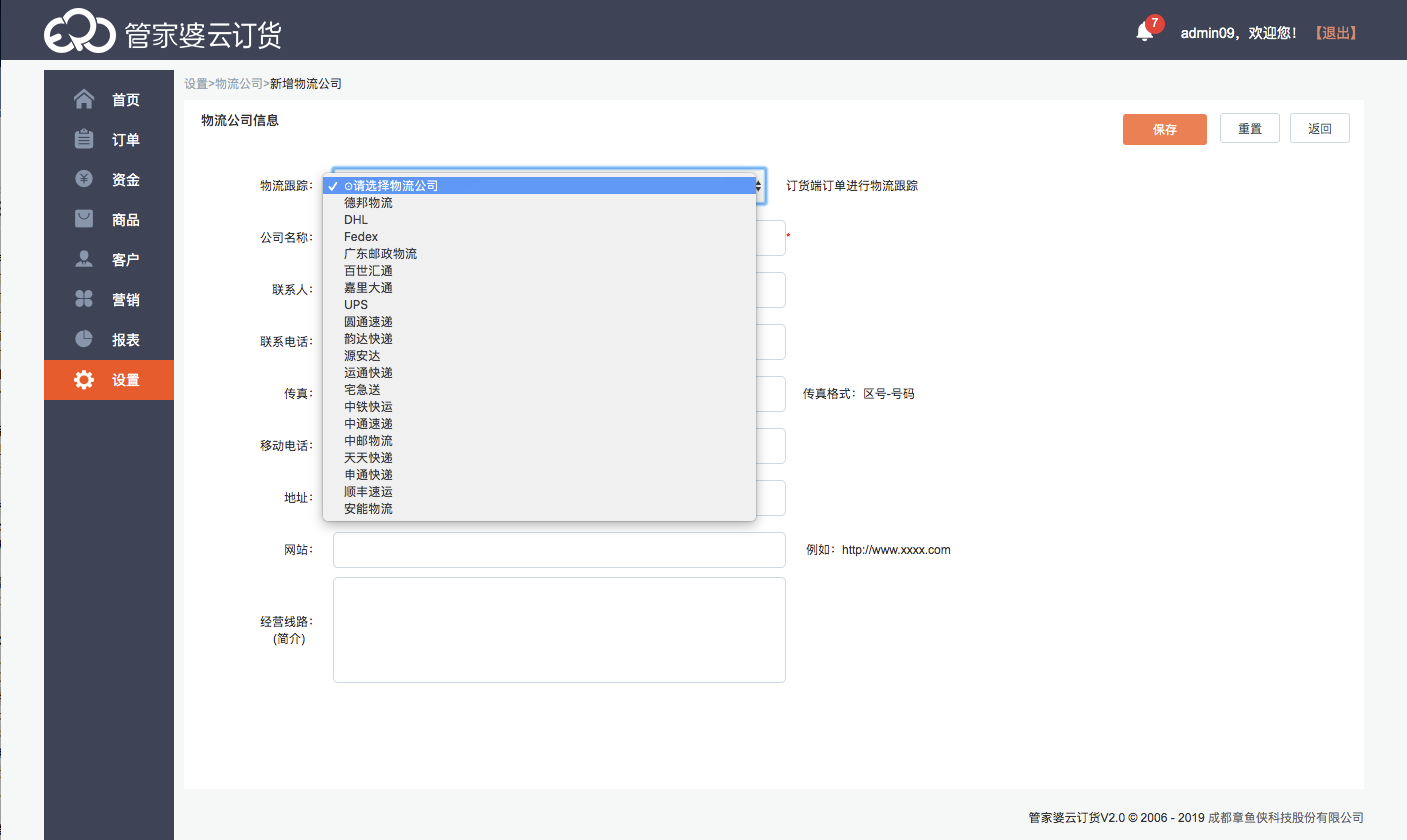
Task: Click the 退出 logout link
Action: click(1335, 33)
